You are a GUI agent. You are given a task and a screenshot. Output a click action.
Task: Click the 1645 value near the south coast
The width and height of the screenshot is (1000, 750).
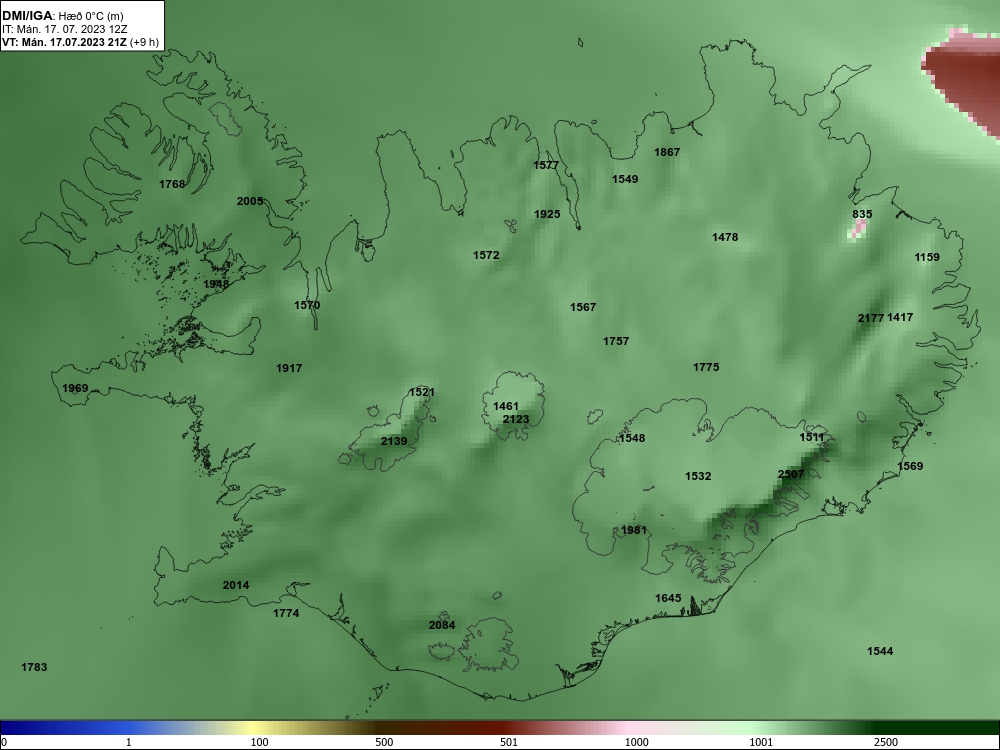(x=668, y=598)
